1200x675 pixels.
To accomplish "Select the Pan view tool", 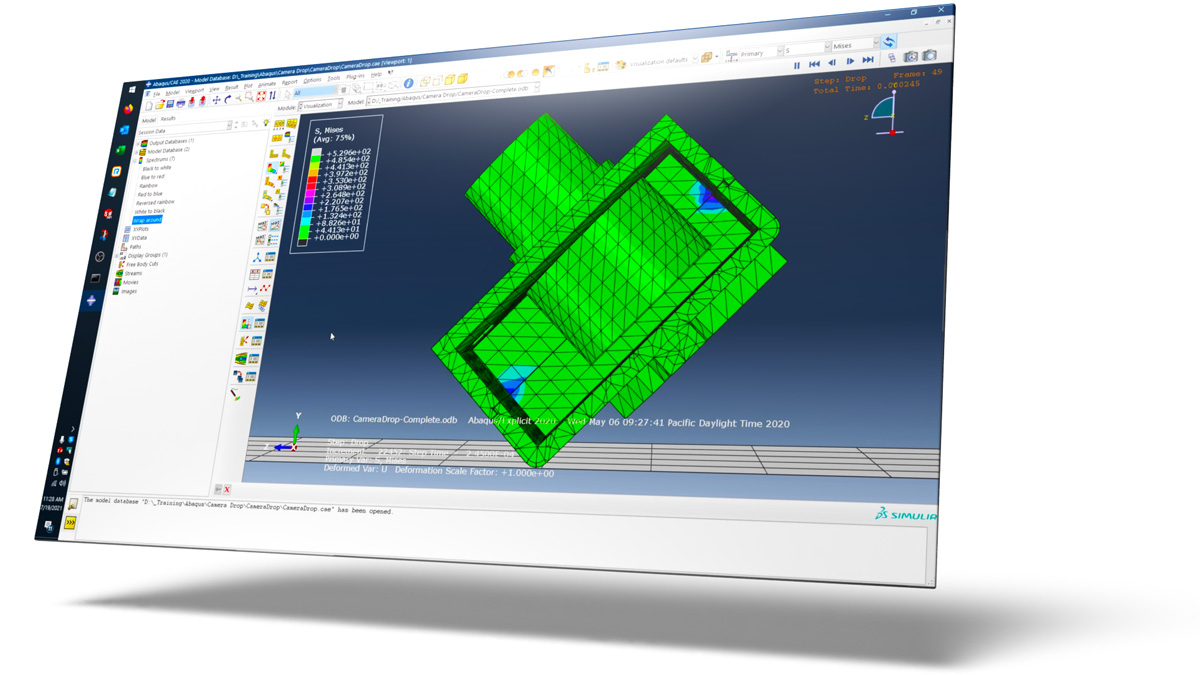I will click(x=216, y=100).
